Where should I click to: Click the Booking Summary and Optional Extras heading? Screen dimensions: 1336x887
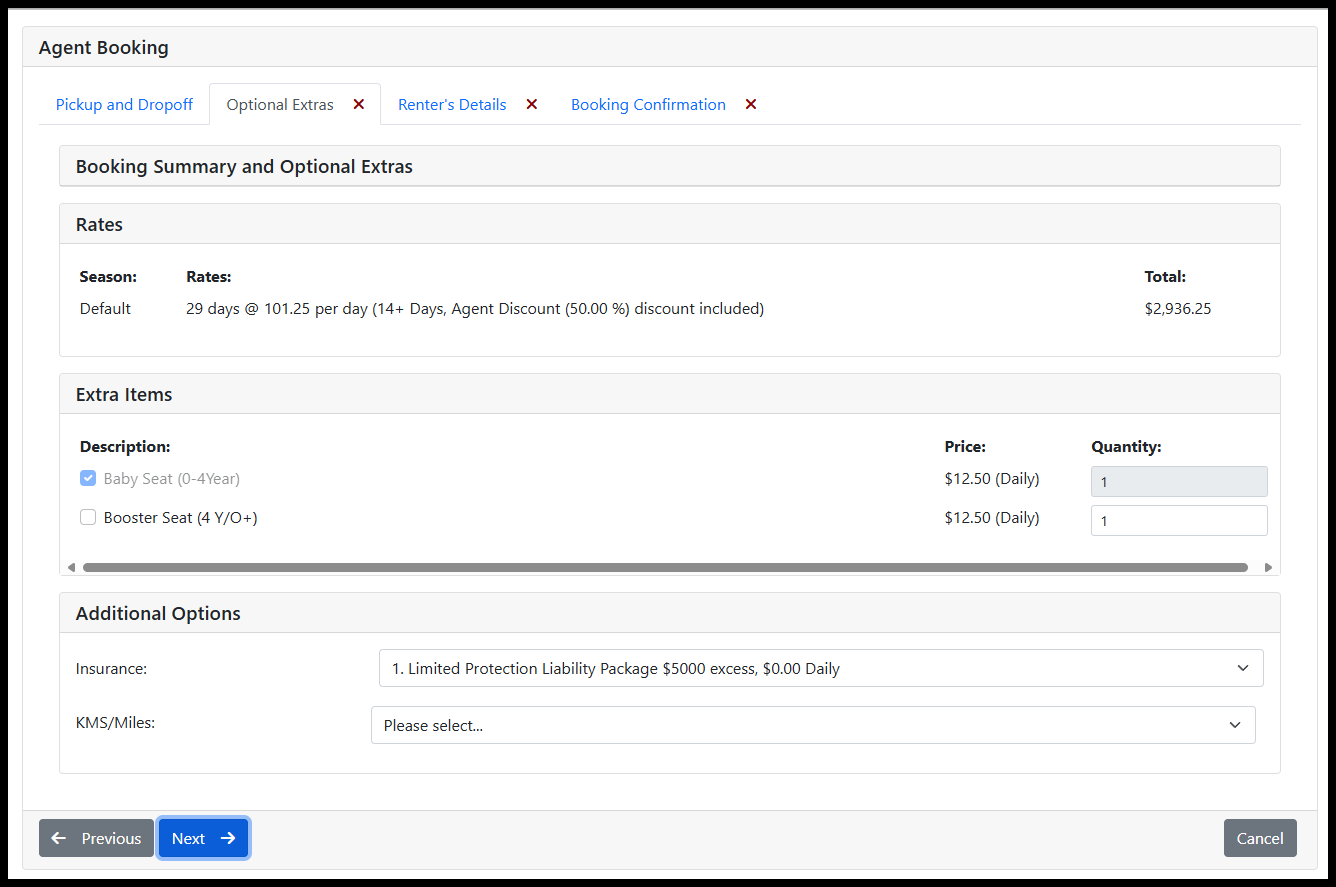pos(244,167)
